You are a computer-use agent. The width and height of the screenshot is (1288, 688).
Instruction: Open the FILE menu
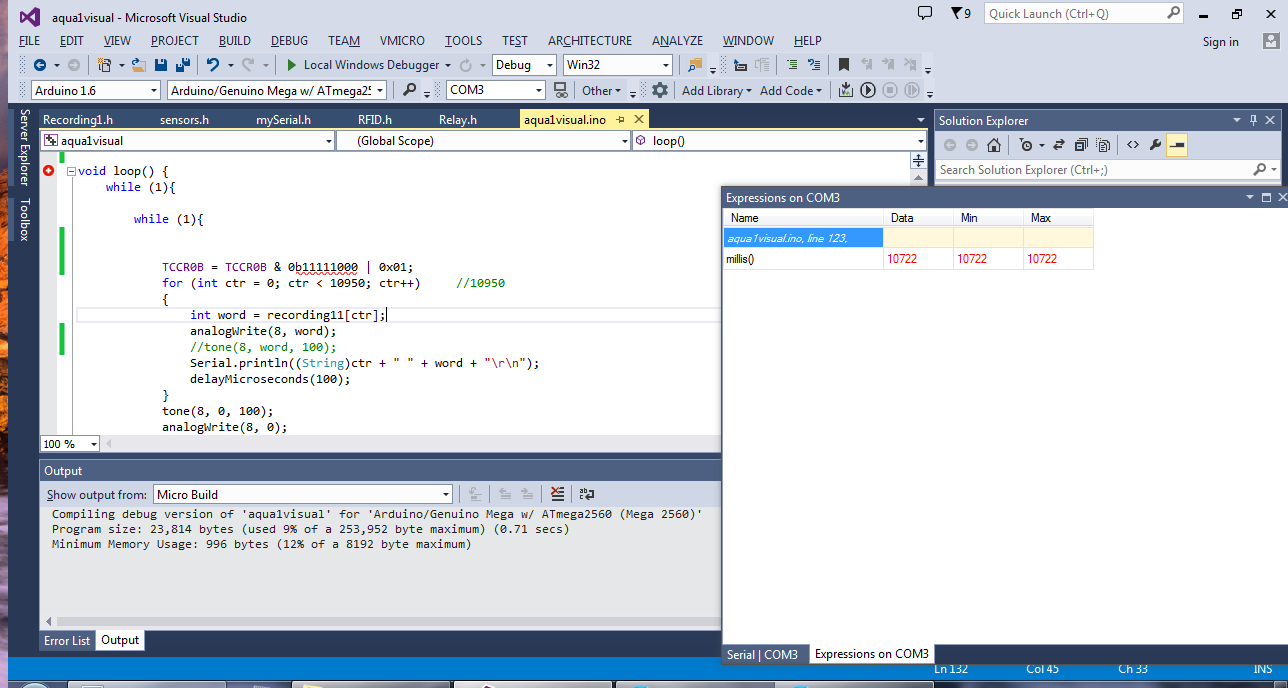coord(29,41)
